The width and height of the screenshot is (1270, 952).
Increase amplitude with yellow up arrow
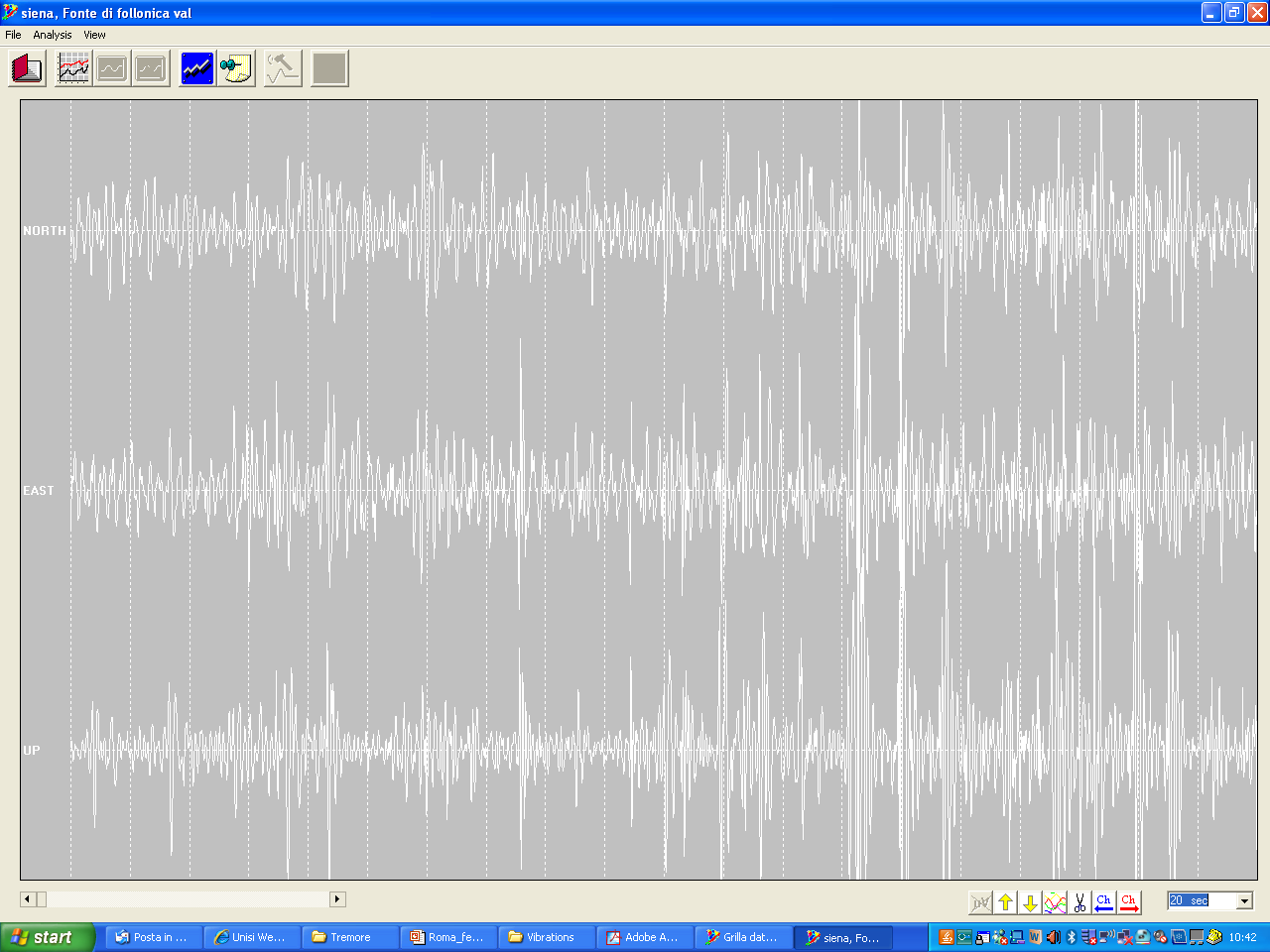click(1005, 902)
